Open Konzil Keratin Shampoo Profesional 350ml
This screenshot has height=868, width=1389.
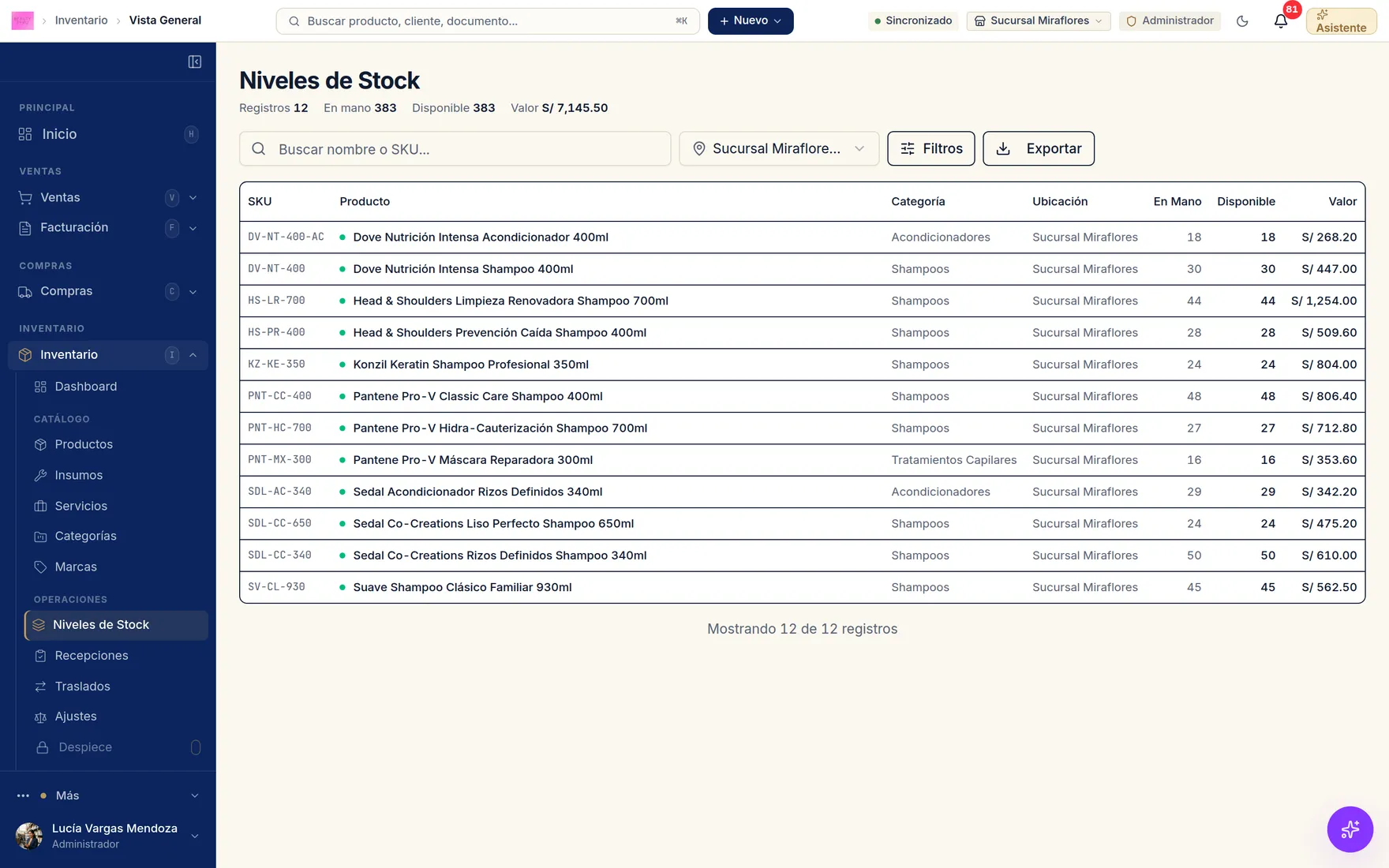point(470,365)
